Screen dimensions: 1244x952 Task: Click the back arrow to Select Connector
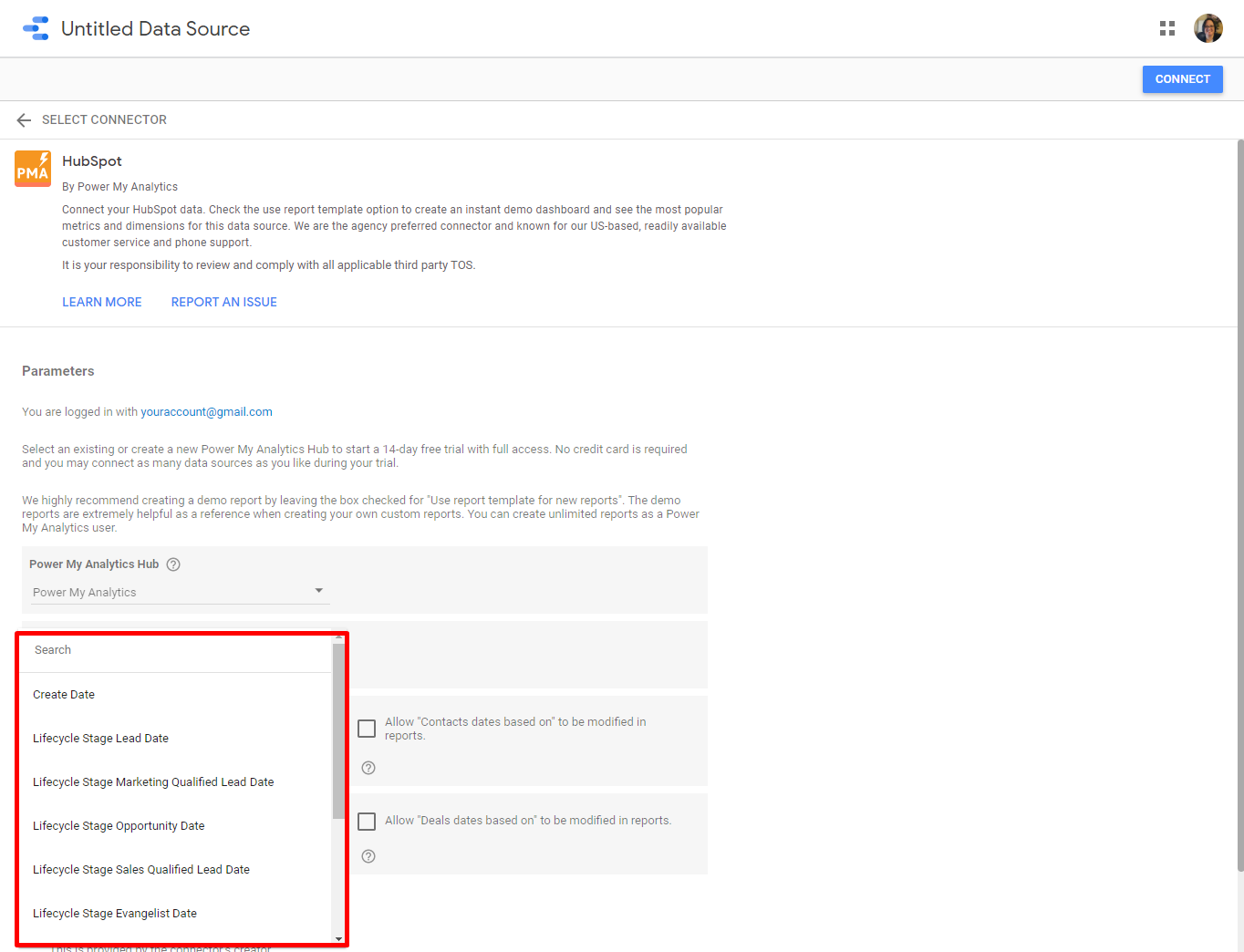pyautogui.click(x=24, y=120)
